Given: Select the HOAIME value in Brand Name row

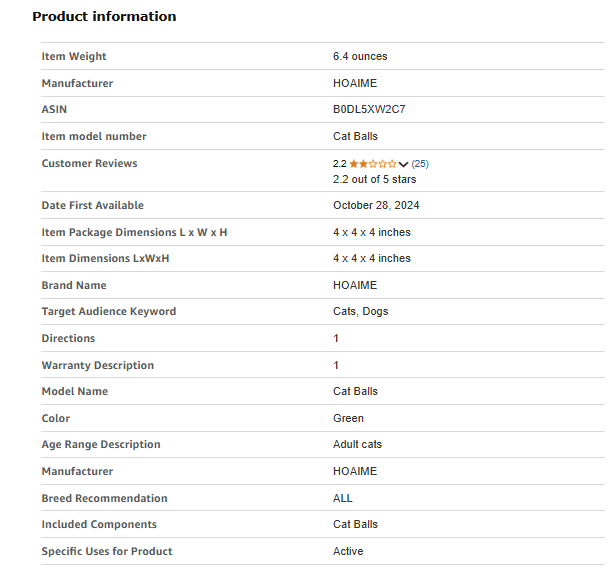Looking at the screenshot, I should [x=355, y=285].
